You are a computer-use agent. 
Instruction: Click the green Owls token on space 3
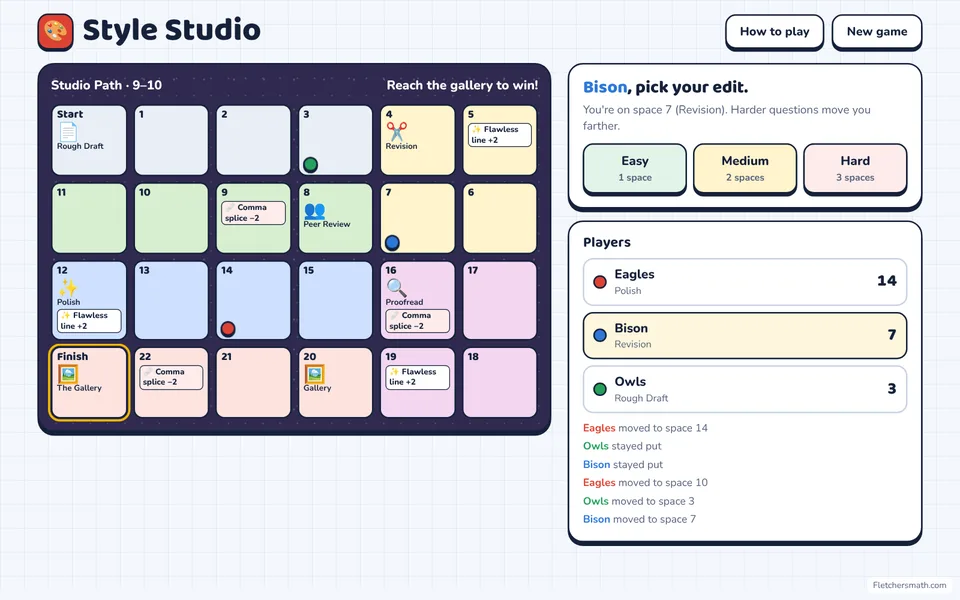310,164
